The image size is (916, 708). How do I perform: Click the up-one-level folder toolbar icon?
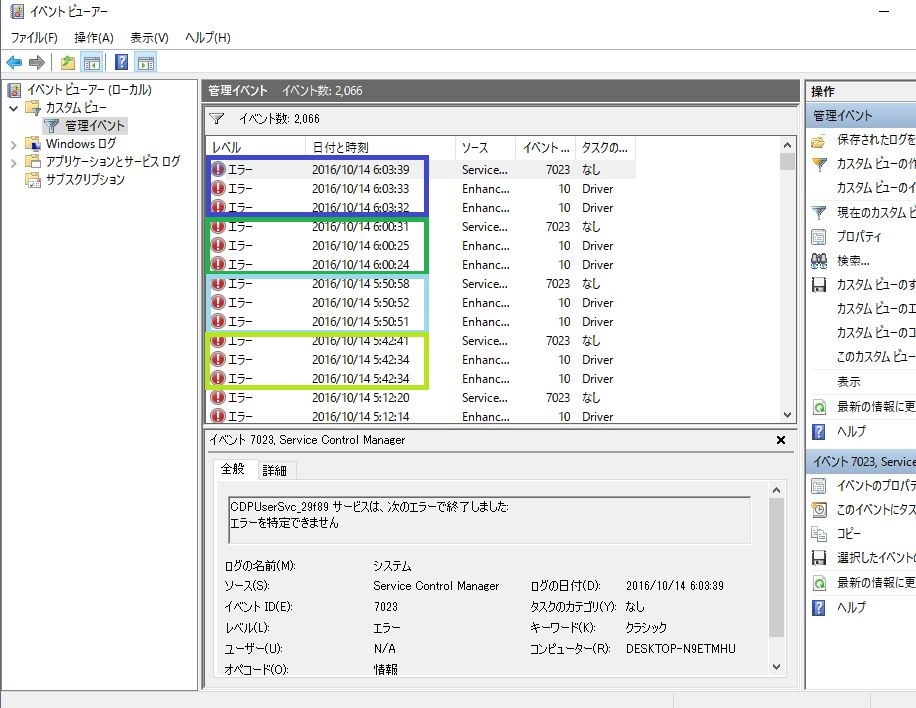68,62
